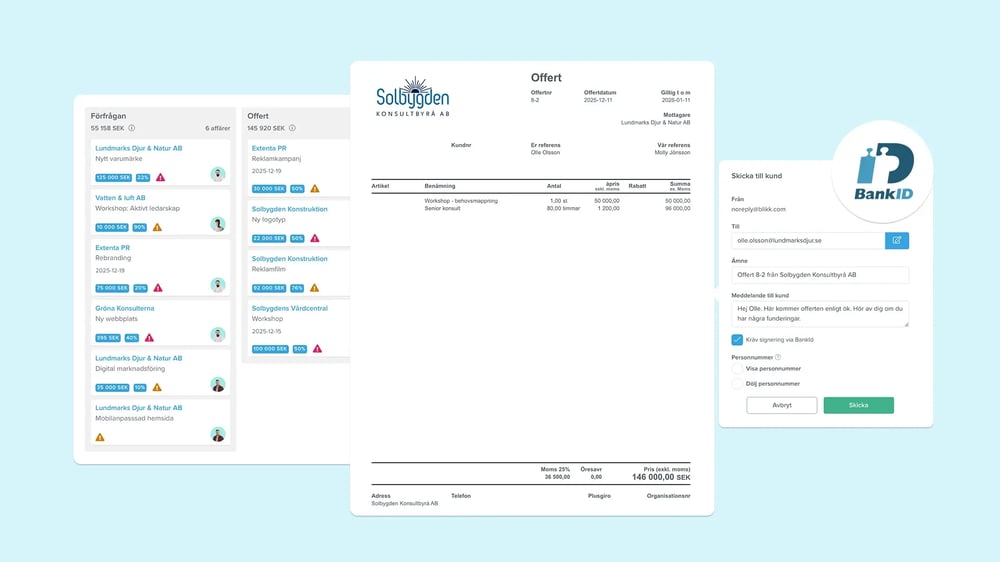This screenshot has height=562, width=1000.
Task: Click warning icon on Mobilanpassad hemsida card
Action: [x=100, y=437]
